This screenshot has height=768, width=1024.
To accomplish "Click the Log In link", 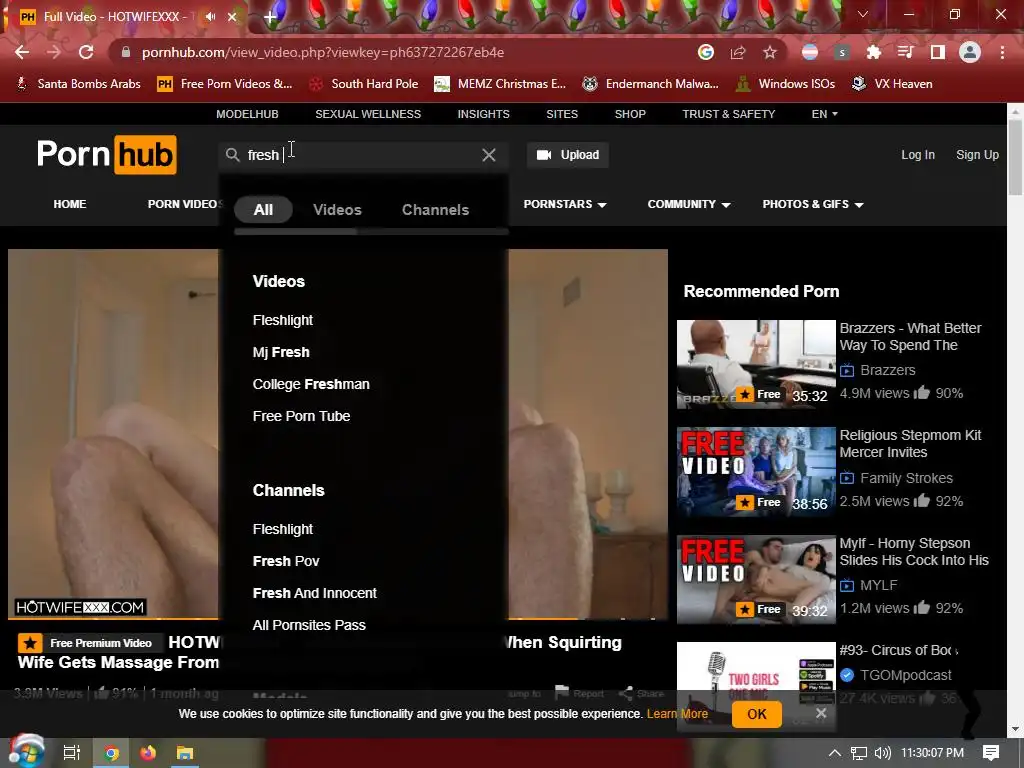I will click(918, 155).
